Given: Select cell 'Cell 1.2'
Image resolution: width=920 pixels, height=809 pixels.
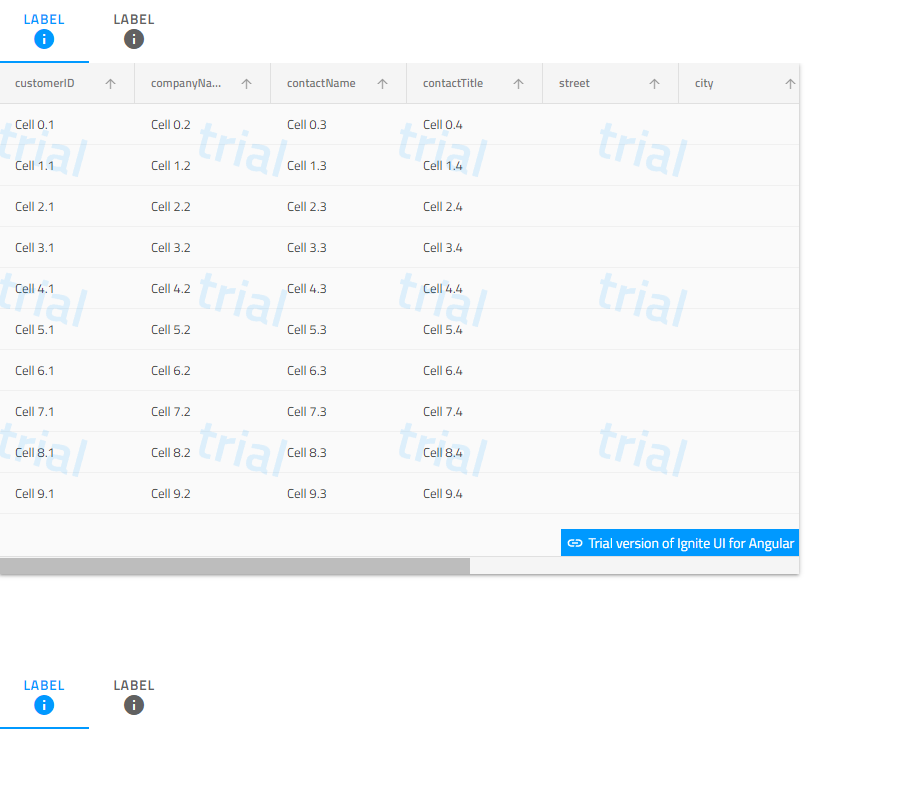Looking at the screenshot, I should click(202, 165).
